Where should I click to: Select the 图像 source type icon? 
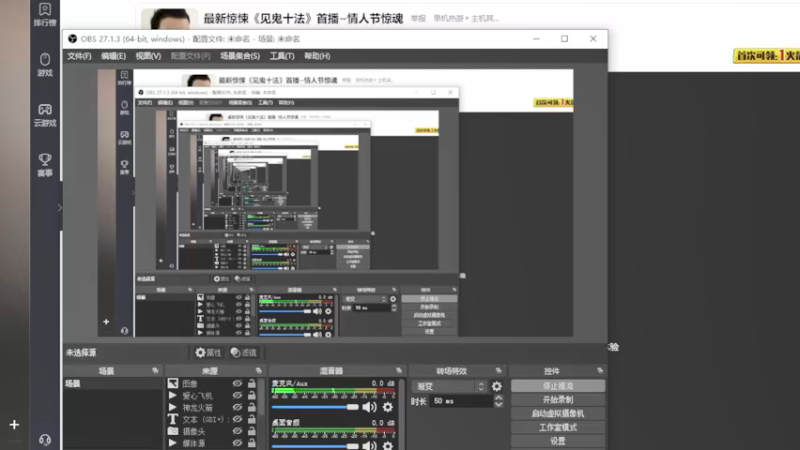click(173, 383)
